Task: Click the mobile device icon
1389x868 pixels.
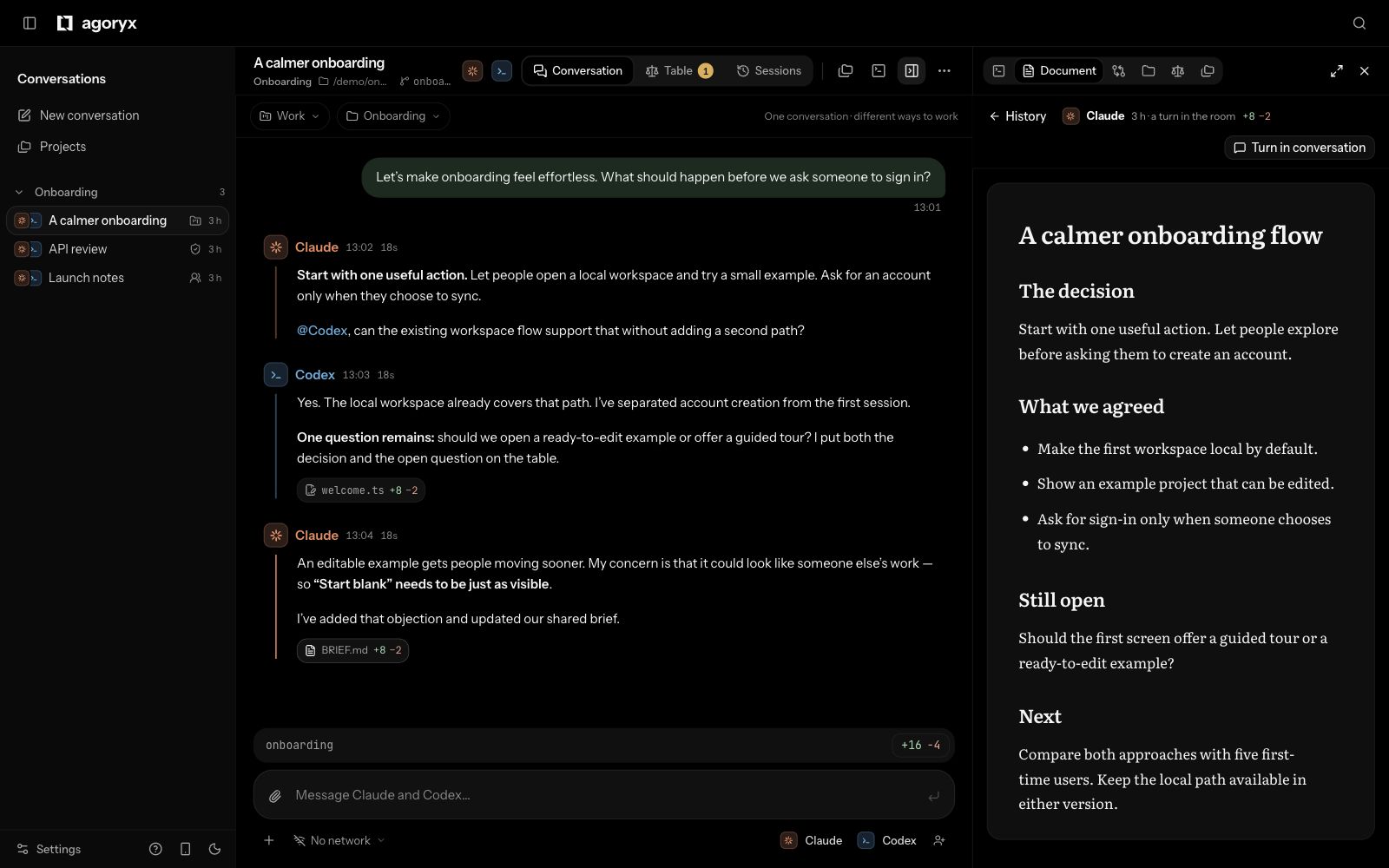Action: (x=185, y=849)
